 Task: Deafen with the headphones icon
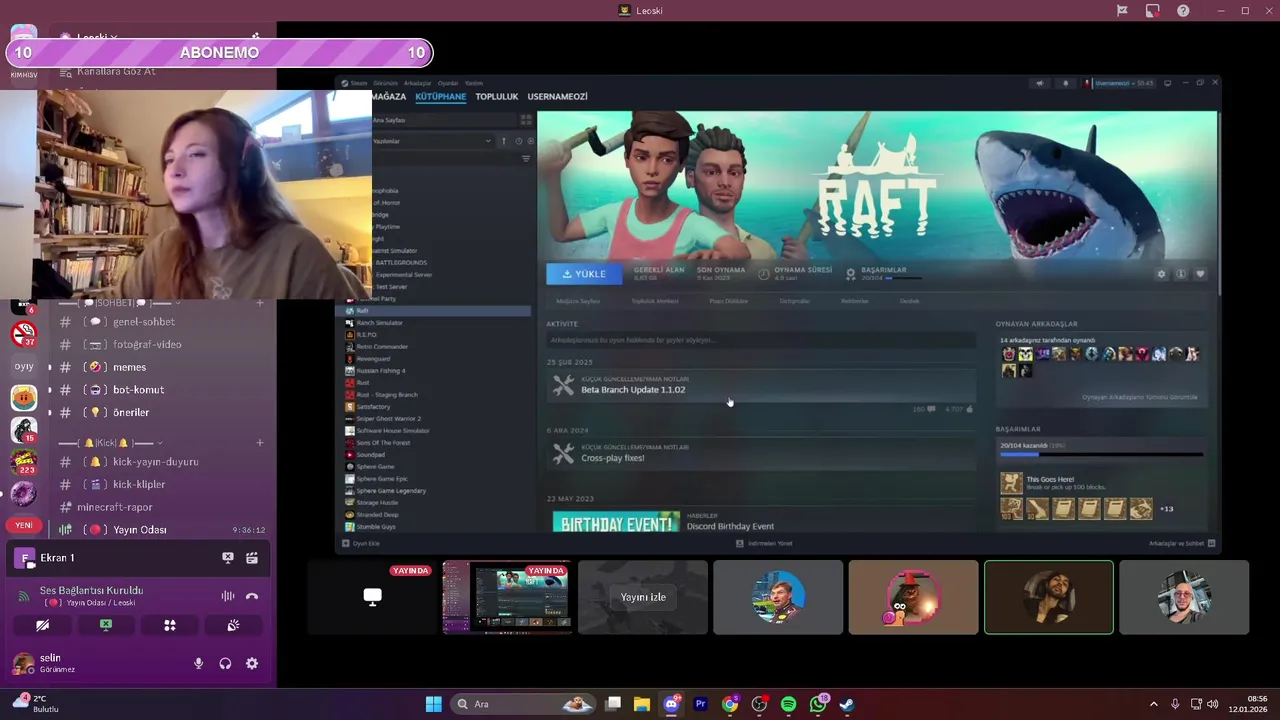click(225, 663)
